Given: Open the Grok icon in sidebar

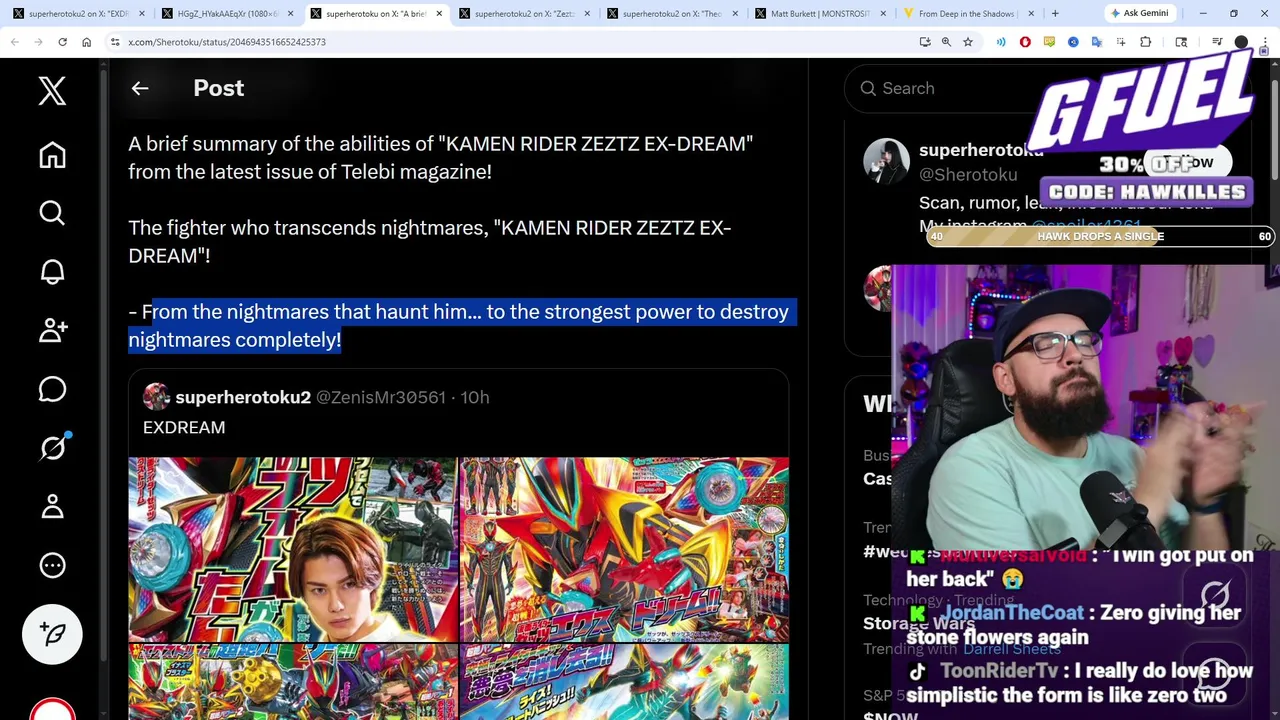Looking at the screenshot, I should tap(52, 448).
